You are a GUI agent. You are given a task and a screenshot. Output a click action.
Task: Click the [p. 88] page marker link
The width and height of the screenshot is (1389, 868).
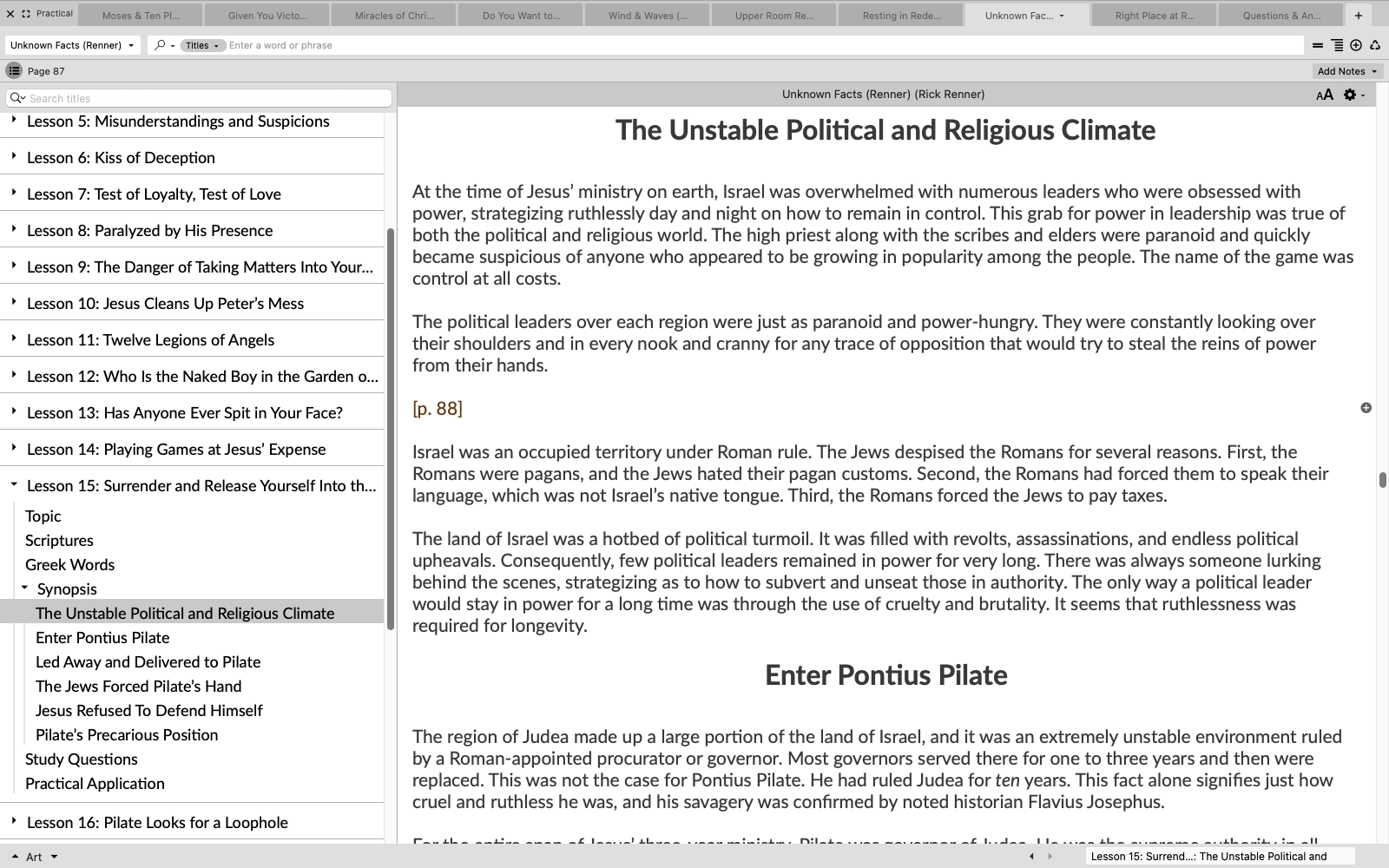click(x=438, y=408)
